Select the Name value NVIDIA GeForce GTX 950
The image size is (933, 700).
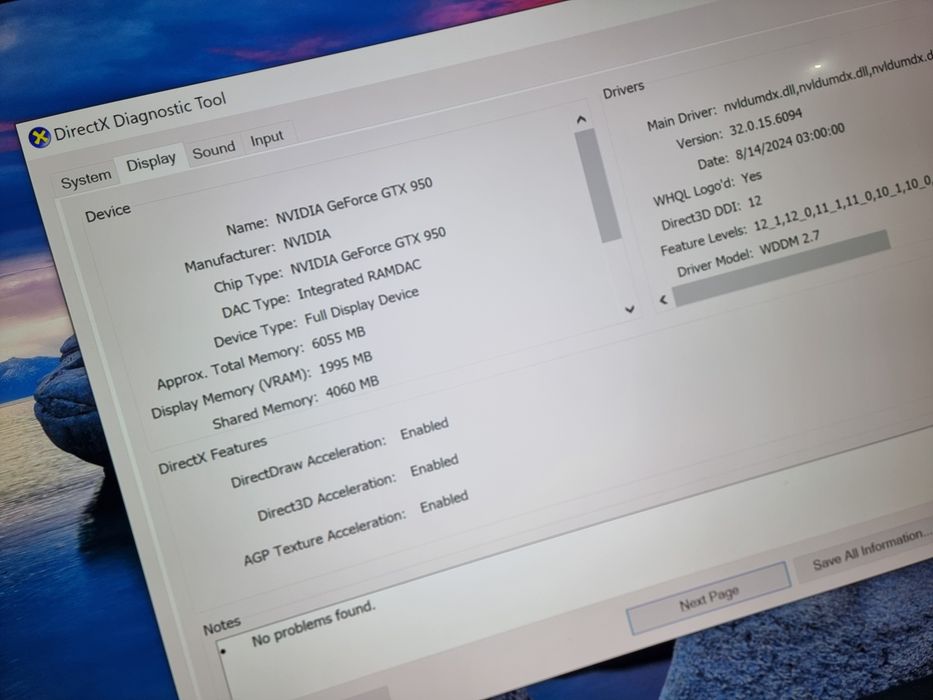(x=354, y=201)
